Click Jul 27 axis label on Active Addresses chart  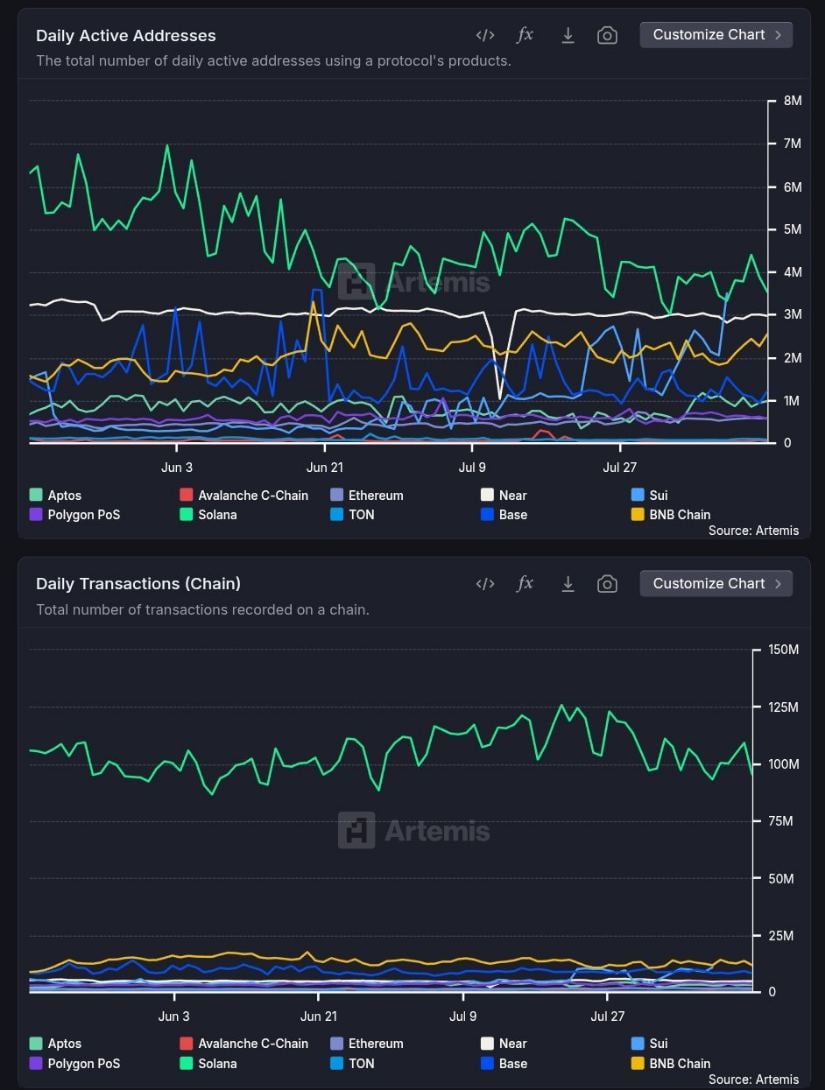pyautogui.click(x=619, y=467)
